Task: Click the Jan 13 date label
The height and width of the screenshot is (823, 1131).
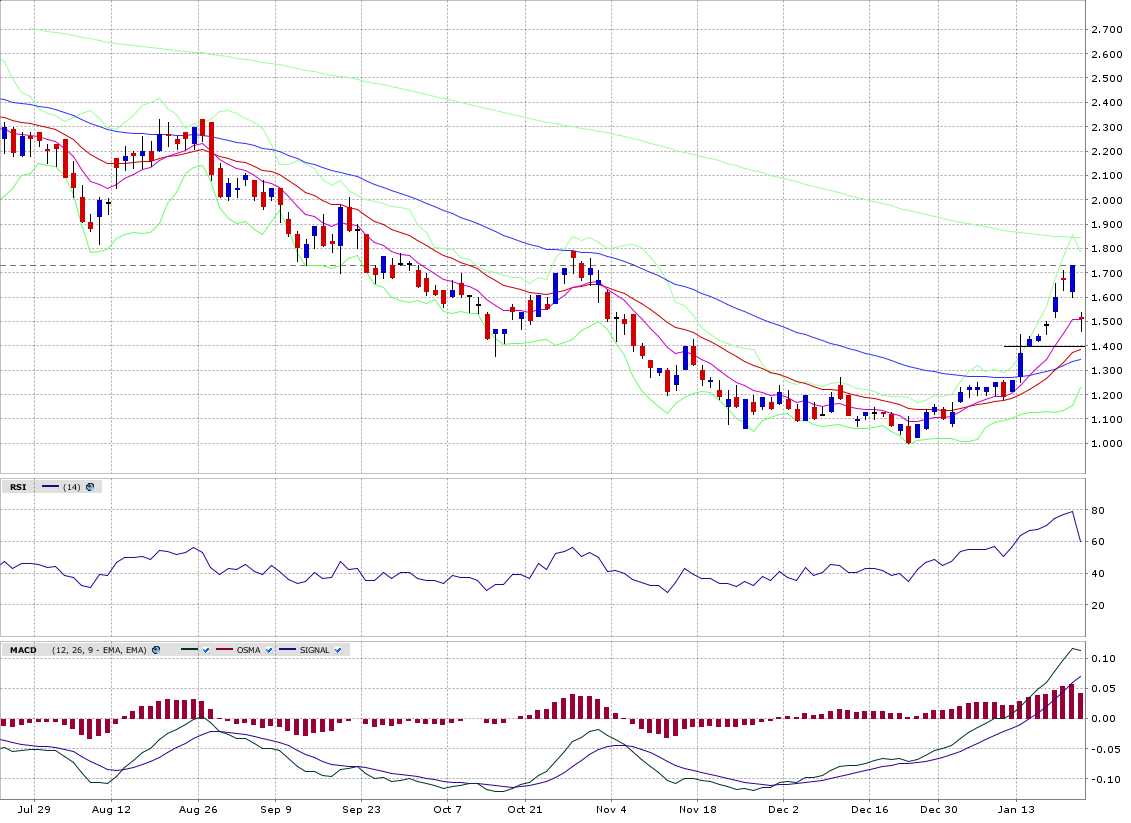Action: pos(1016,808)
